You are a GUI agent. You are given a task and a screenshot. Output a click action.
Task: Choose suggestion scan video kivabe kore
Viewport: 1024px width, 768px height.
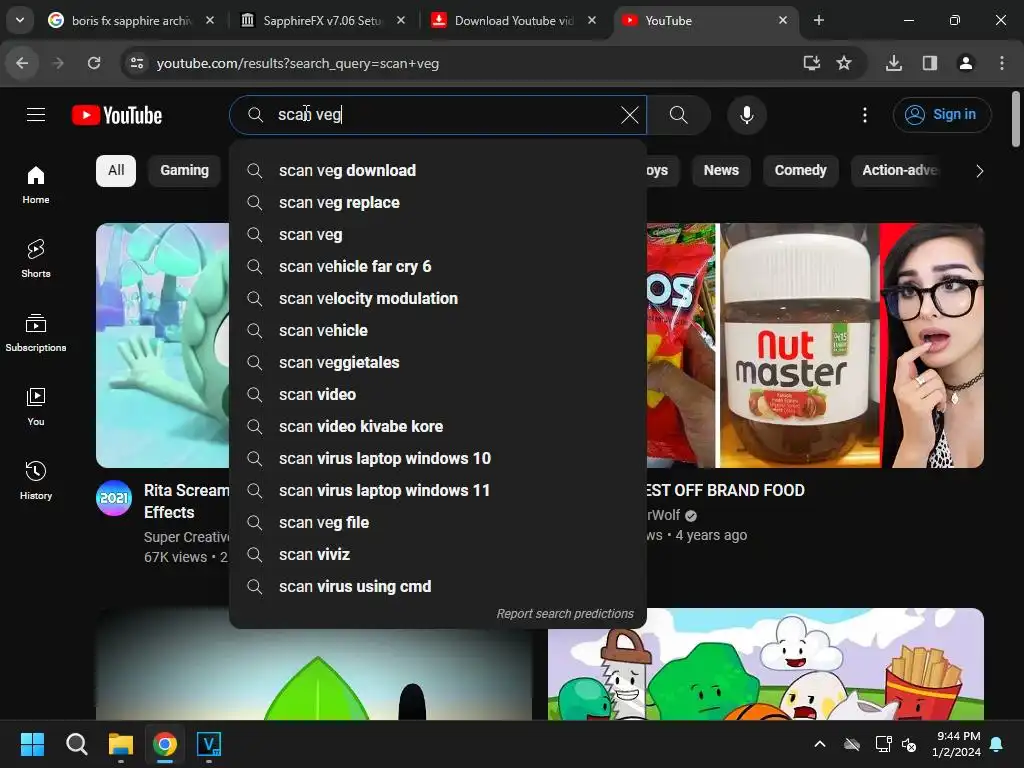438,426
